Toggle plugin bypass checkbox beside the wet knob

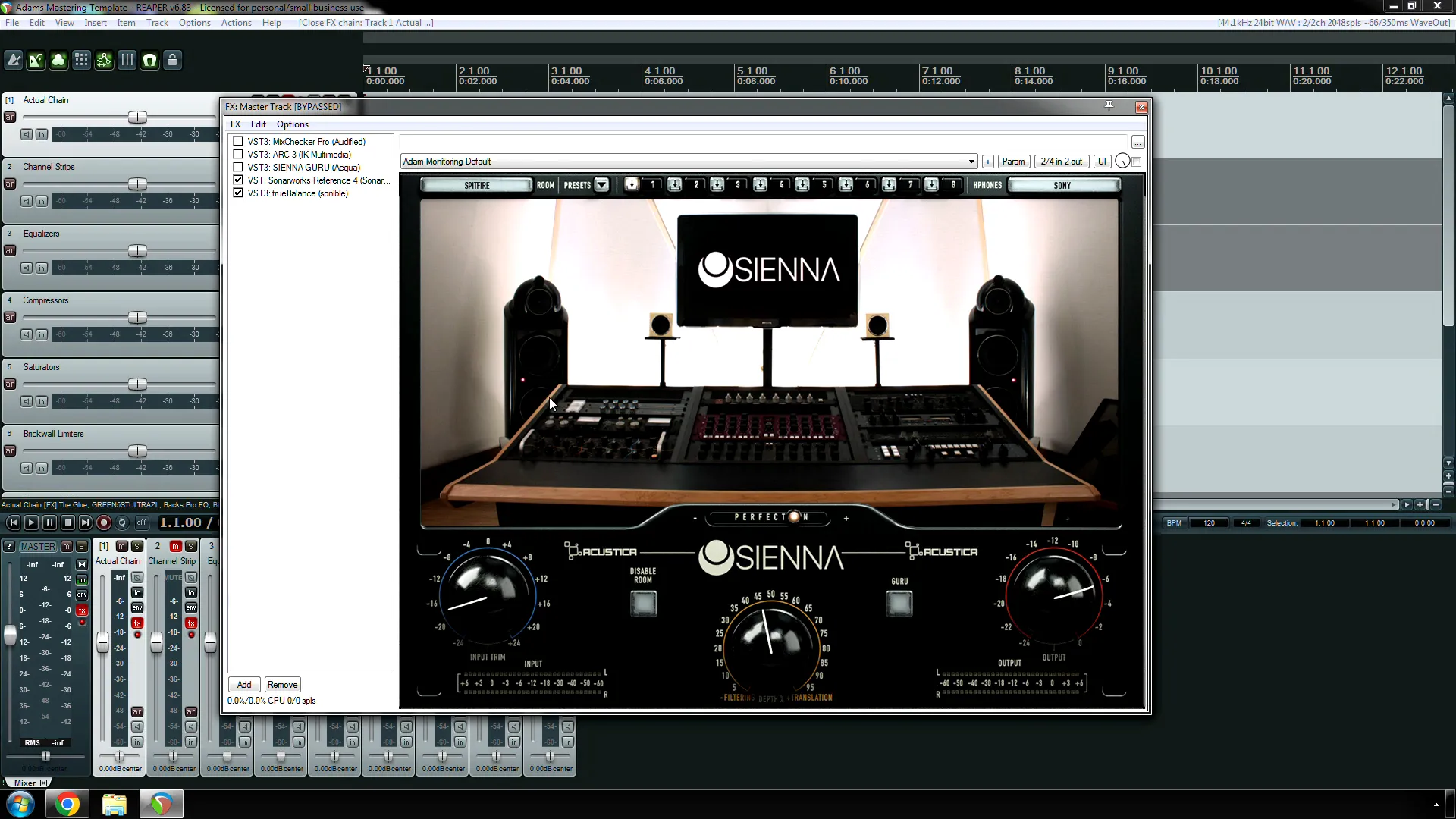(x=1136, y=162)
